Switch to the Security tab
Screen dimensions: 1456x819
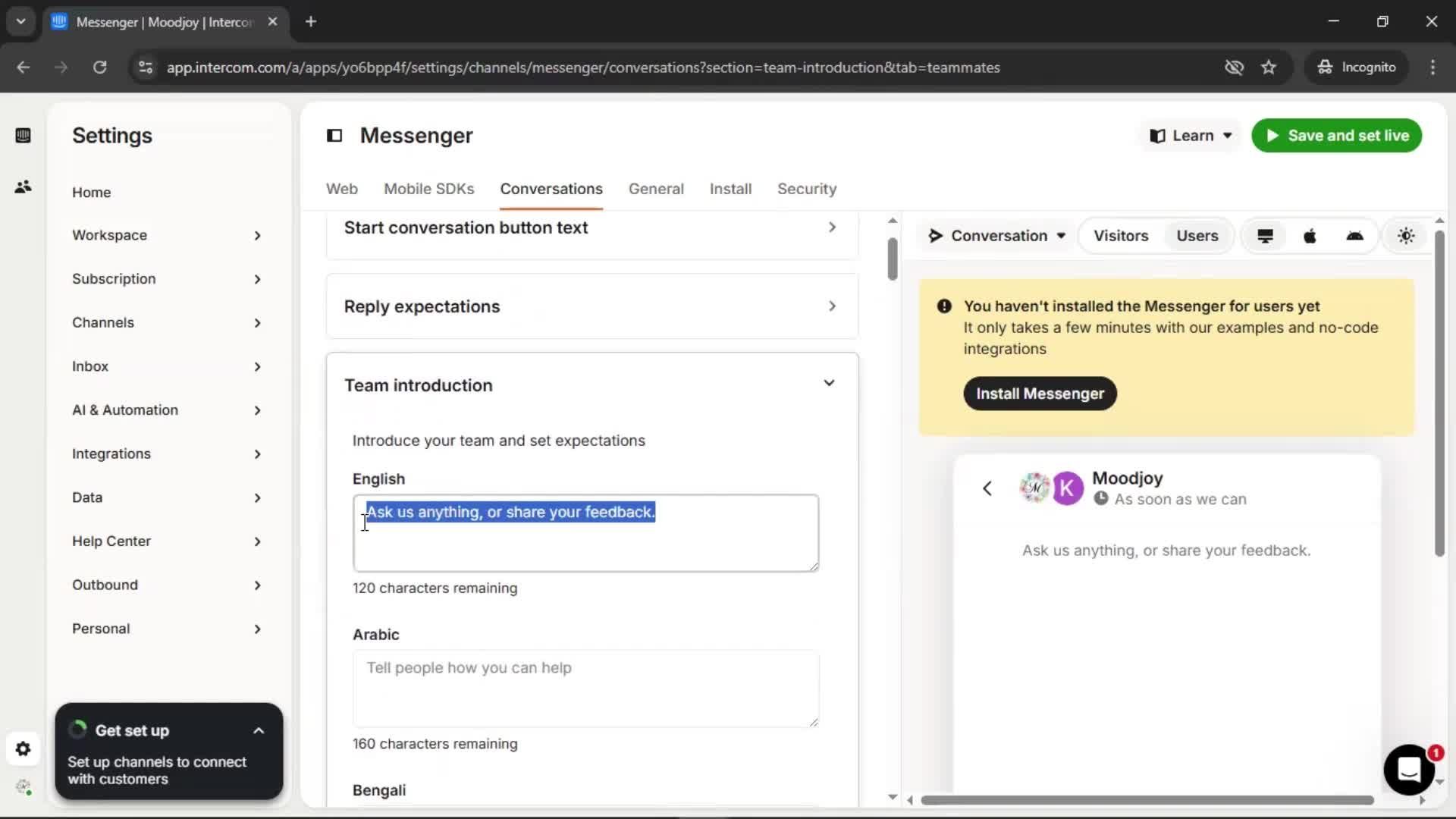tap(807, 189)
